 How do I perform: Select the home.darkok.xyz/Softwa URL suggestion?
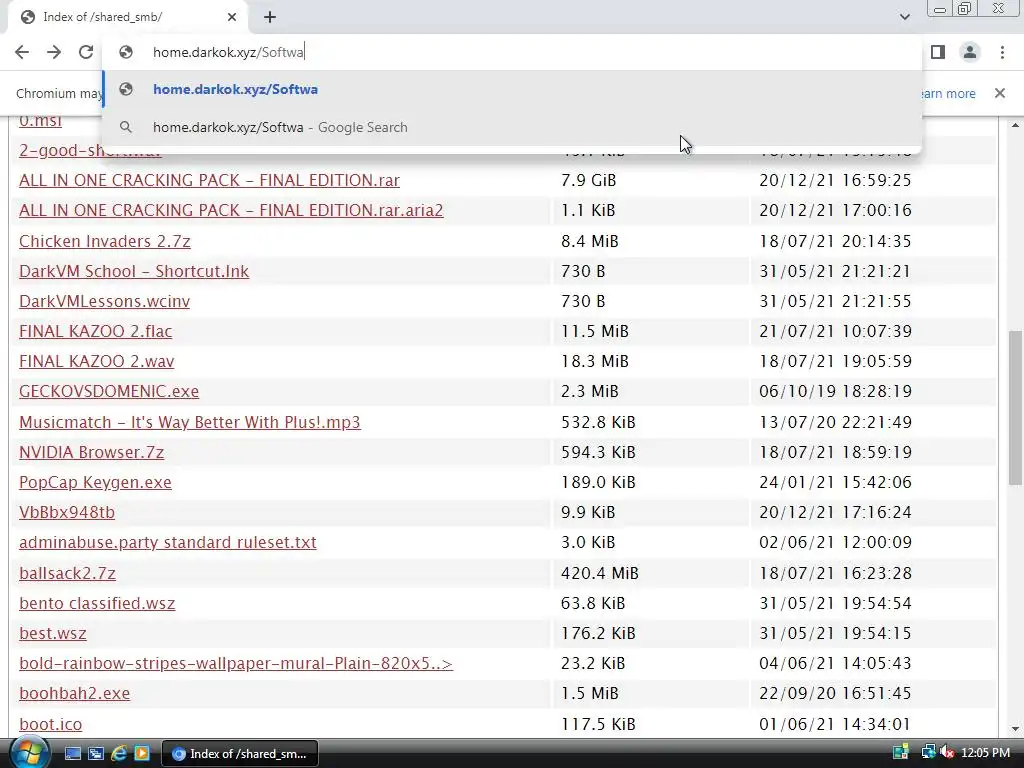(512, 89)
